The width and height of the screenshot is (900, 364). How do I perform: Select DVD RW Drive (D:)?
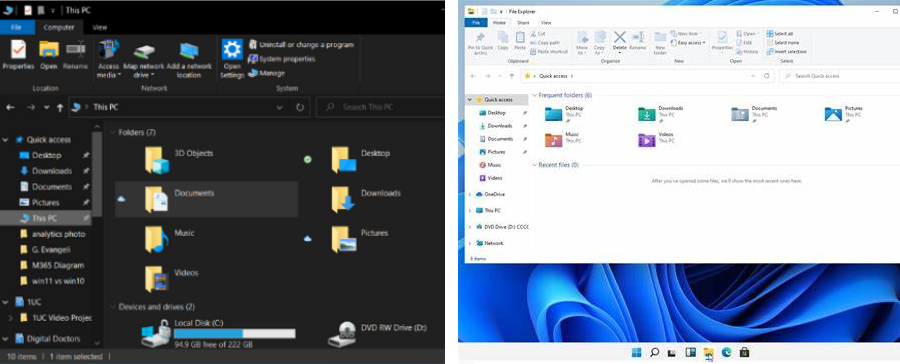[x=377, y=334]
